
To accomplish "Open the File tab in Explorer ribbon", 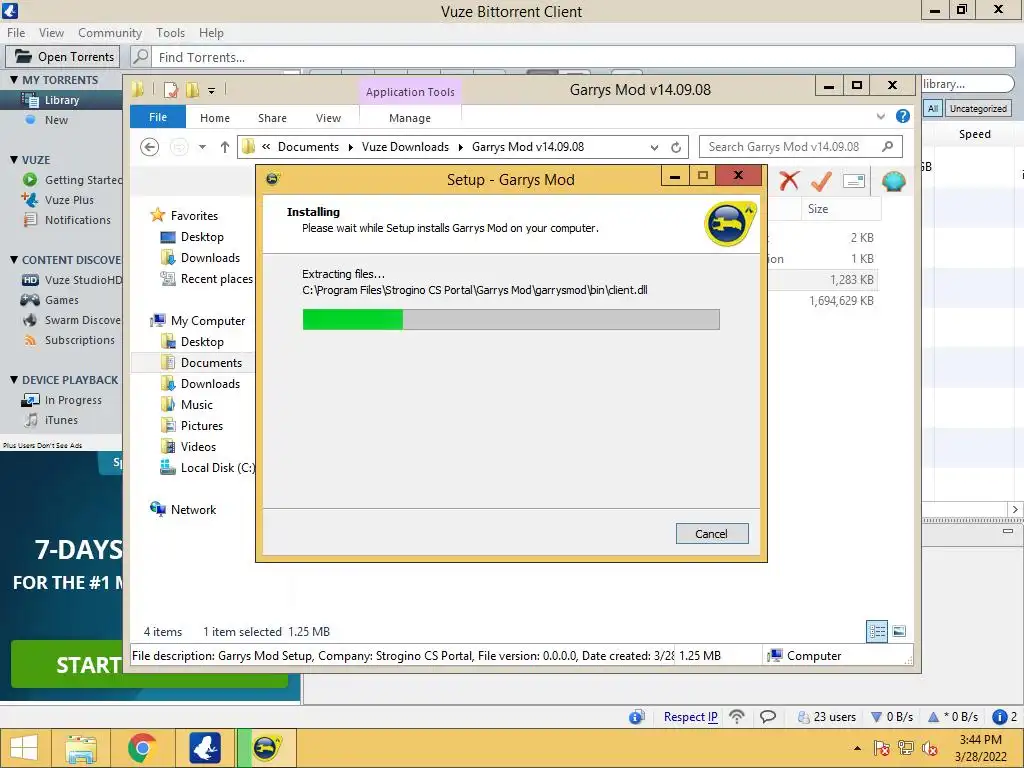I will click(158, 118).
